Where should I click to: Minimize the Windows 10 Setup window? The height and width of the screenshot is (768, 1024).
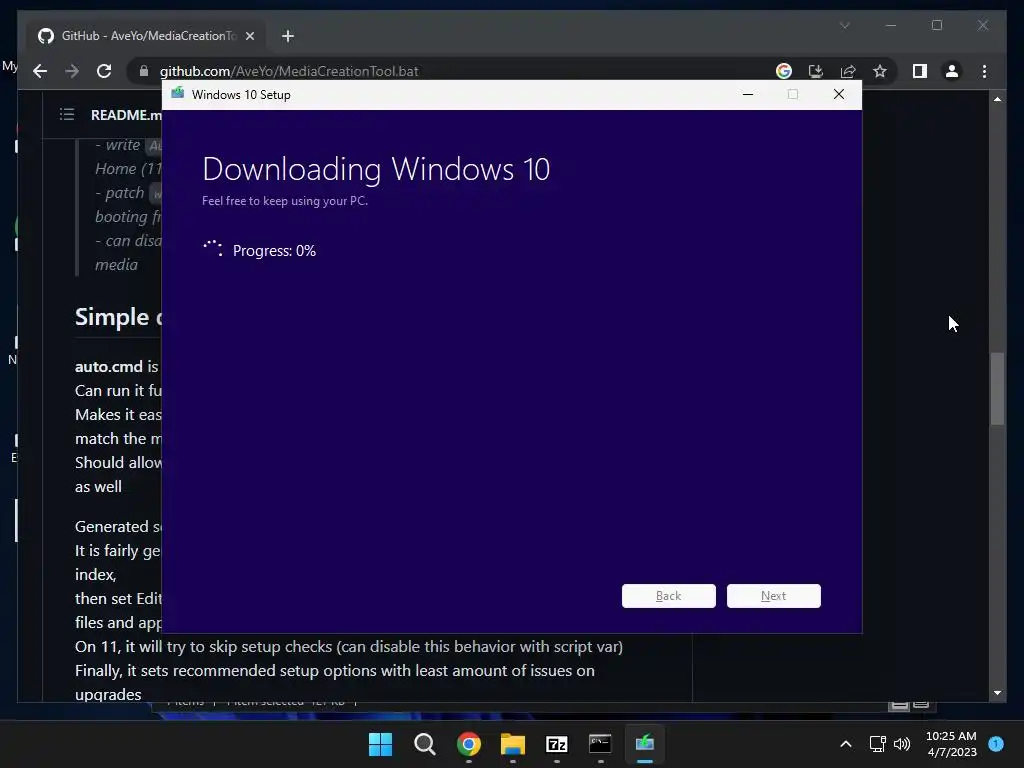[x=748, y=95]
